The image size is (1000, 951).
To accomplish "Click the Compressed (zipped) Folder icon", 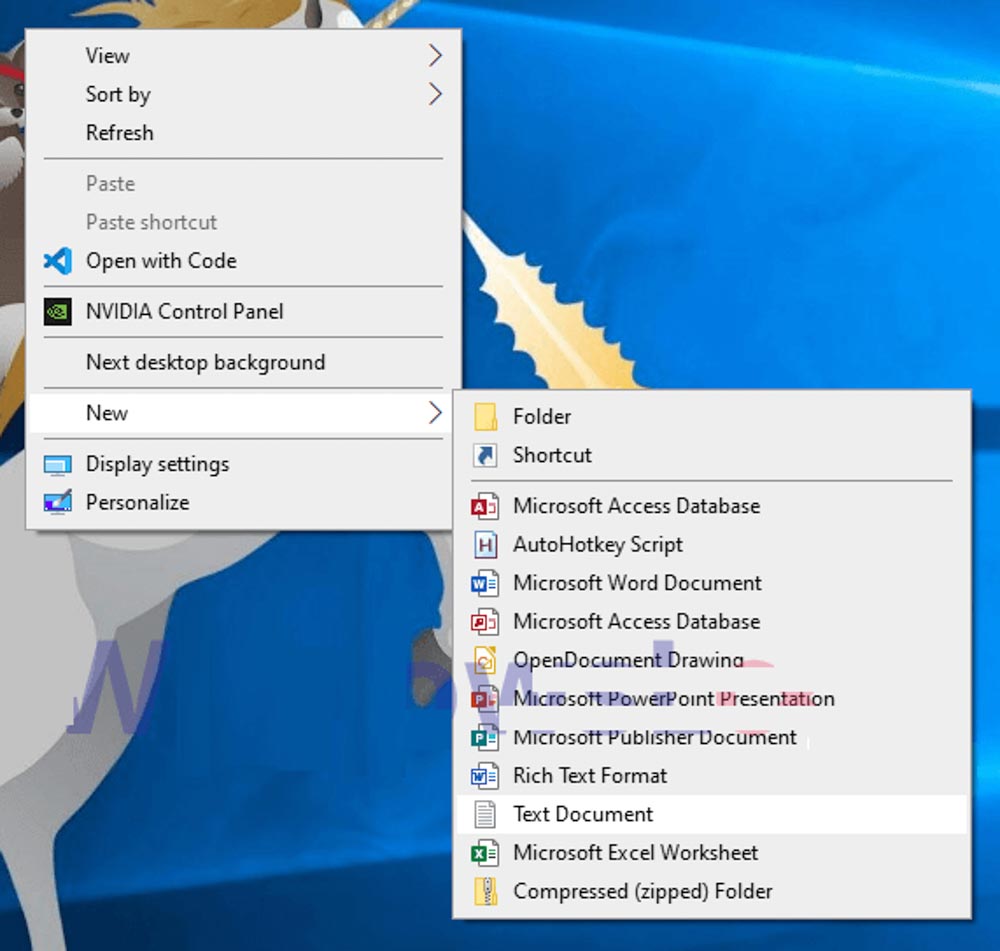I will click(x=485, y=892).
